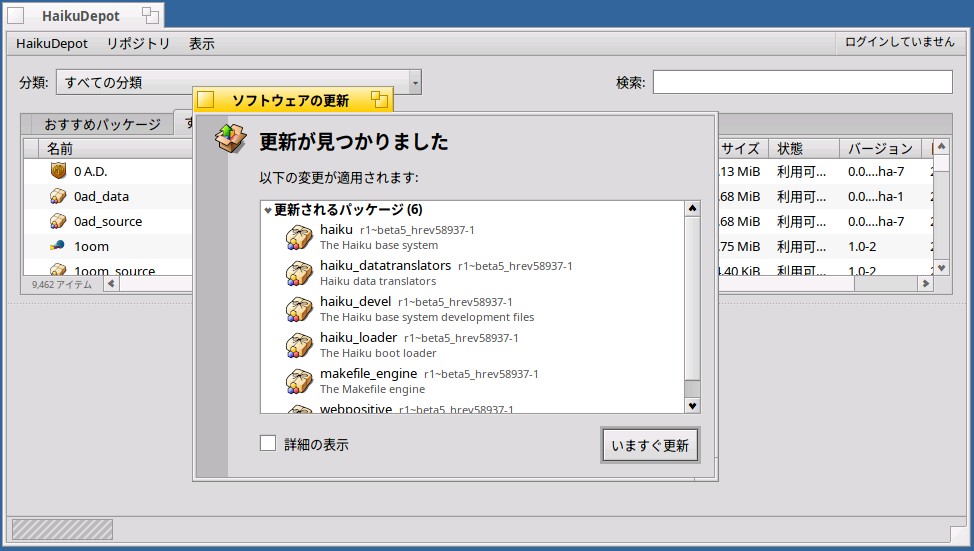Select the makefile_engine package name

[368, 373]
